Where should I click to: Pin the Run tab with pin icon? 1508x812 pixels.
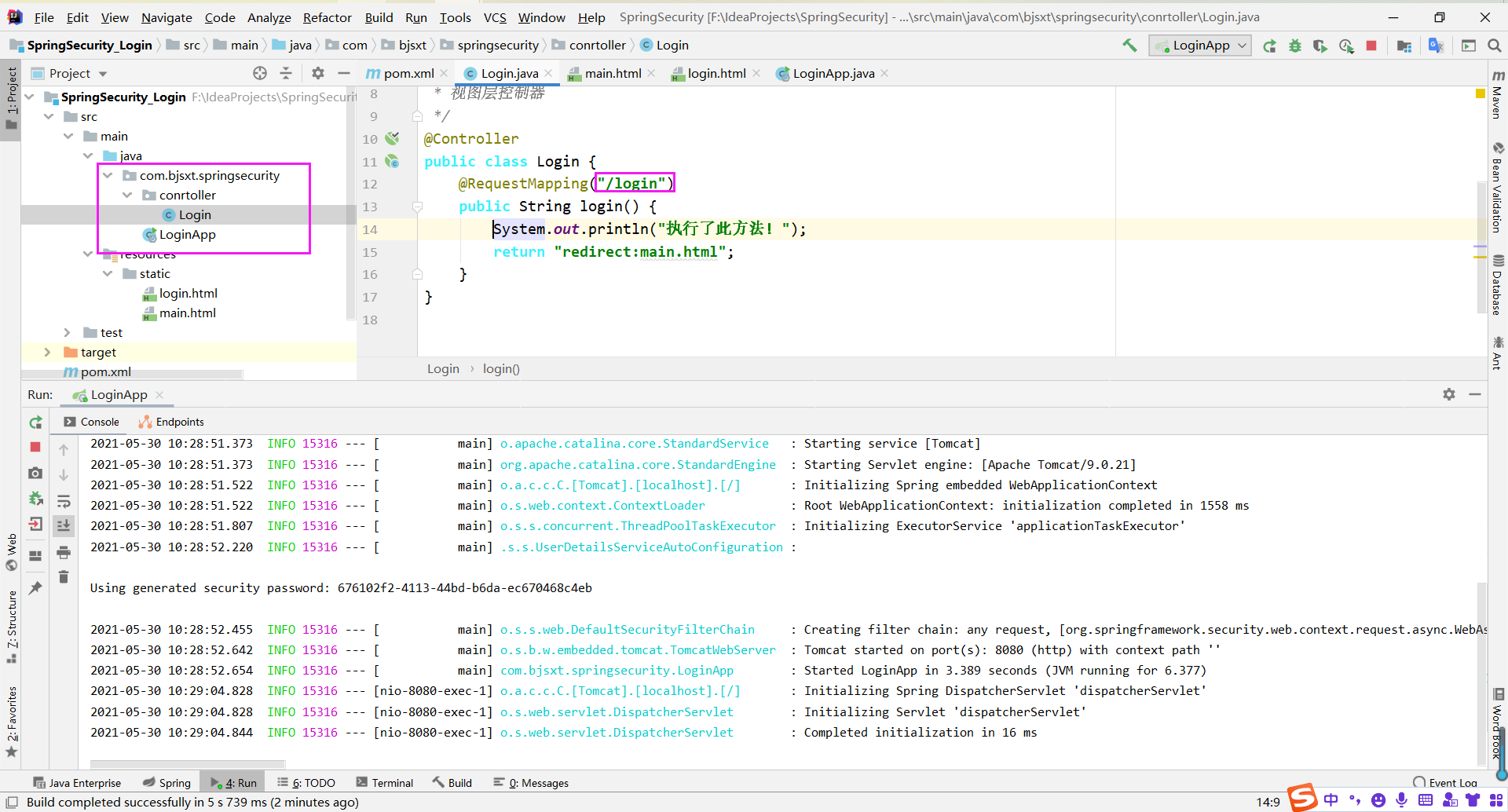tap(35, 587)
